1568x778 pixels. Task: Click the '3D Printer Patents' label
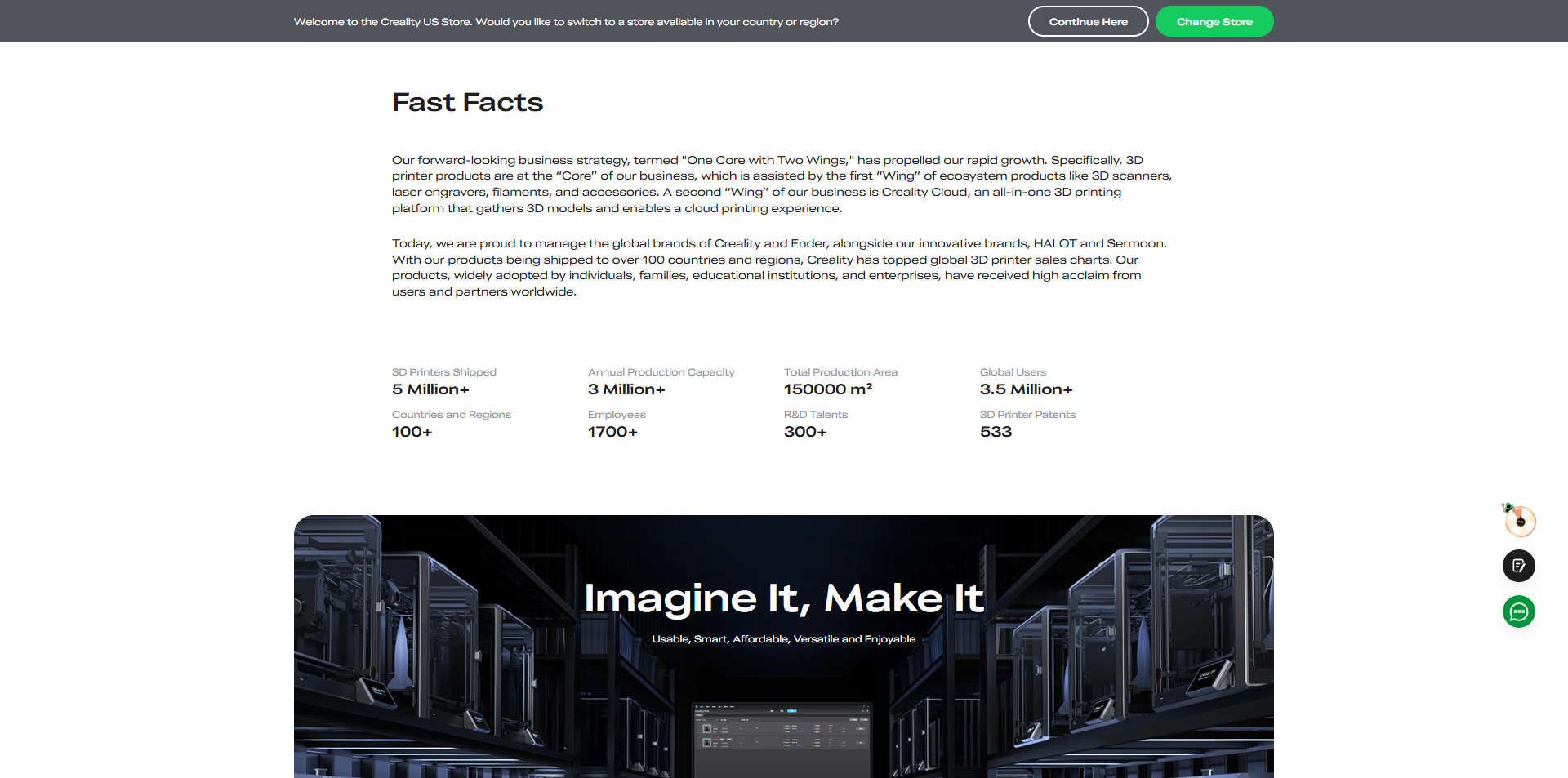[1027, 415]
